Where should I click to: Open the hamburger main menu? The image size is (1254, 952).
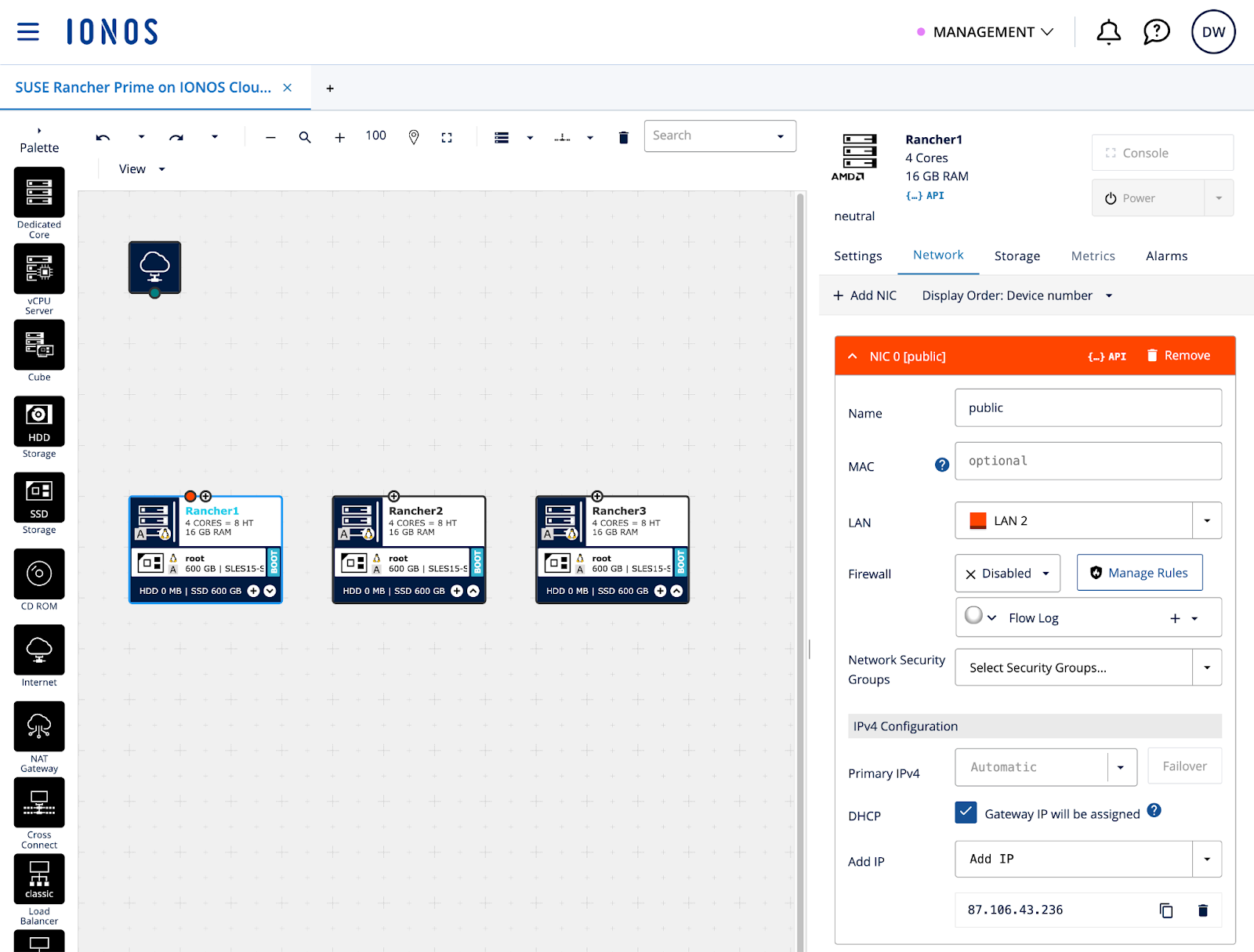(28, 32)
